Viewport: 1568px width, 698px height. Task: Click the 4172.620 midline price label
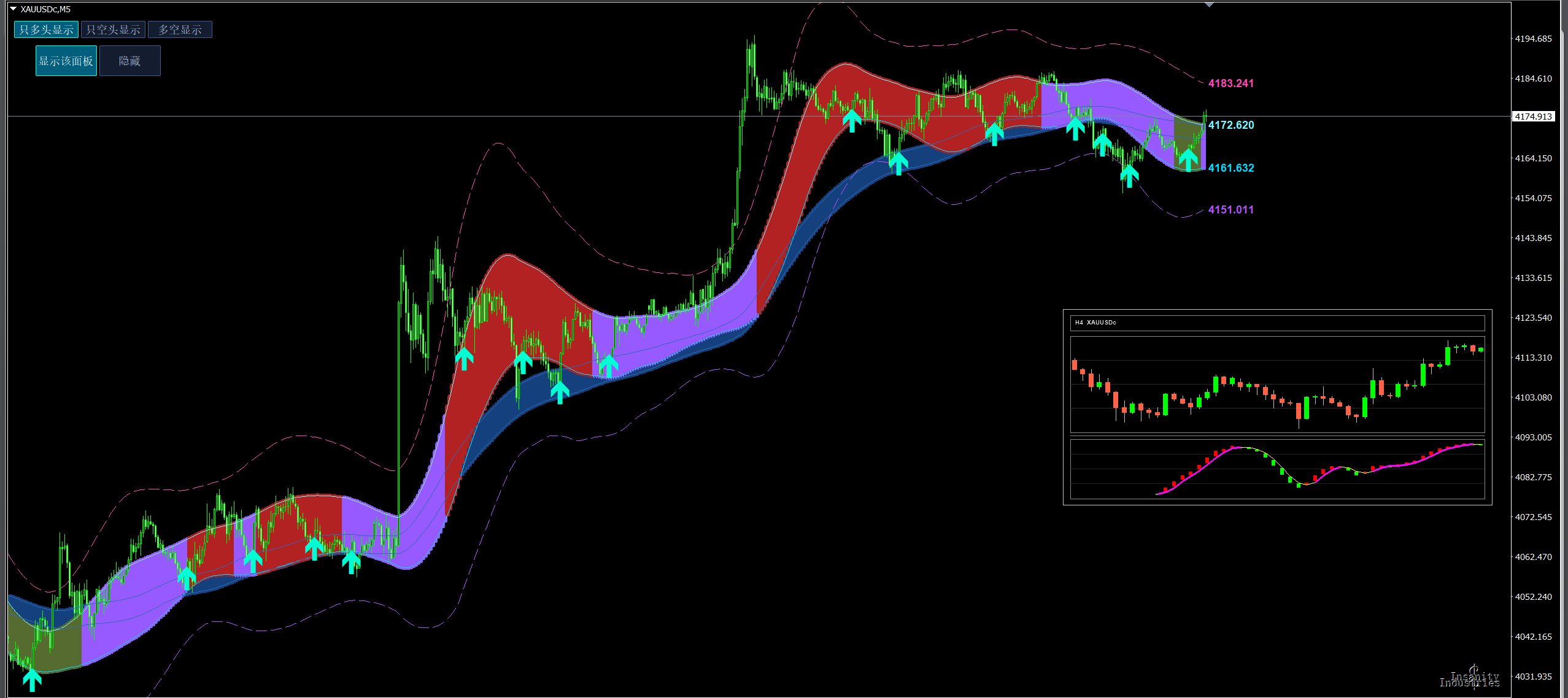1230,125
